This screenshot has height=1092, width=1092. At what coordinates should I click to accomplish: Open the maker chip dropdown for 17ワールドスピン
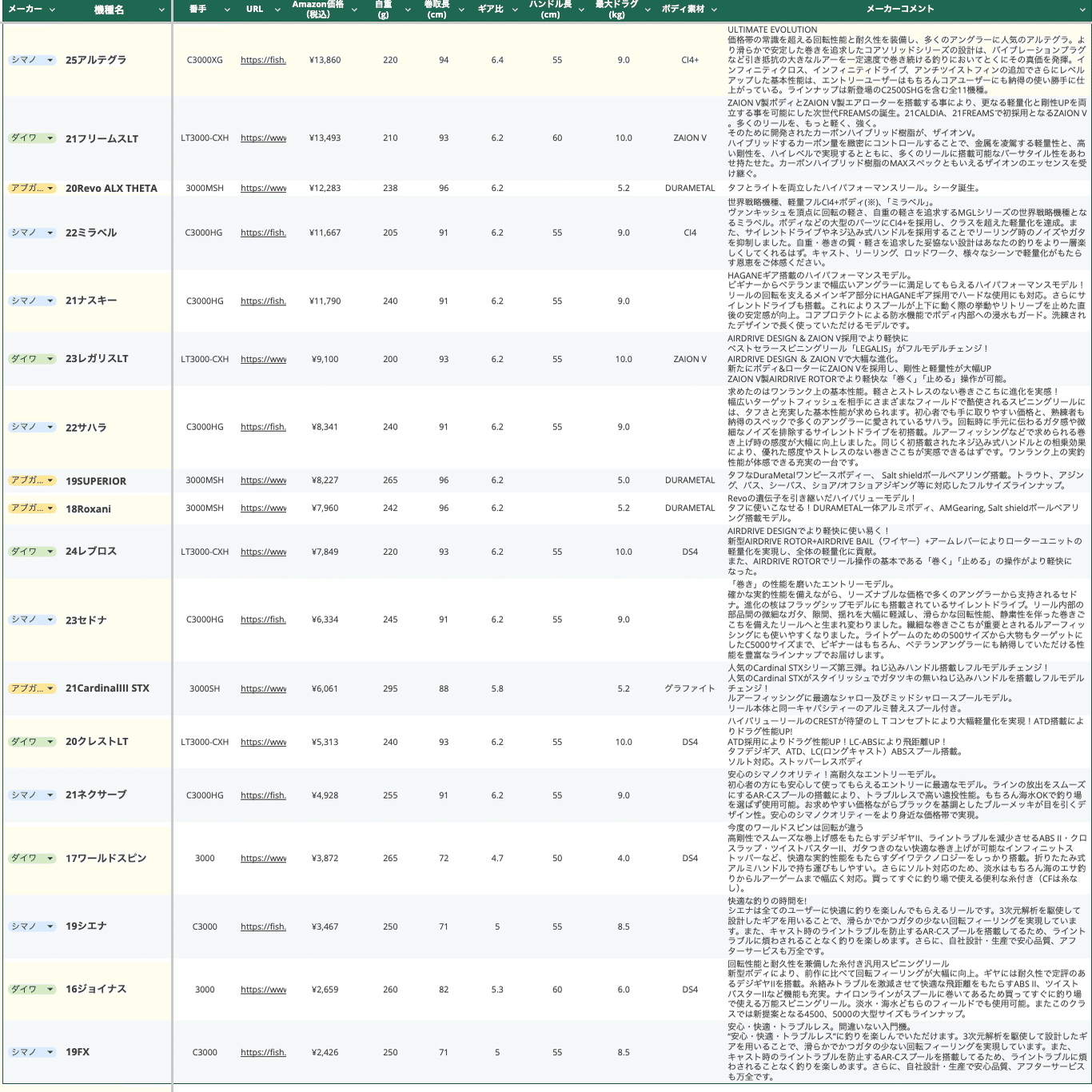point(50,859)
